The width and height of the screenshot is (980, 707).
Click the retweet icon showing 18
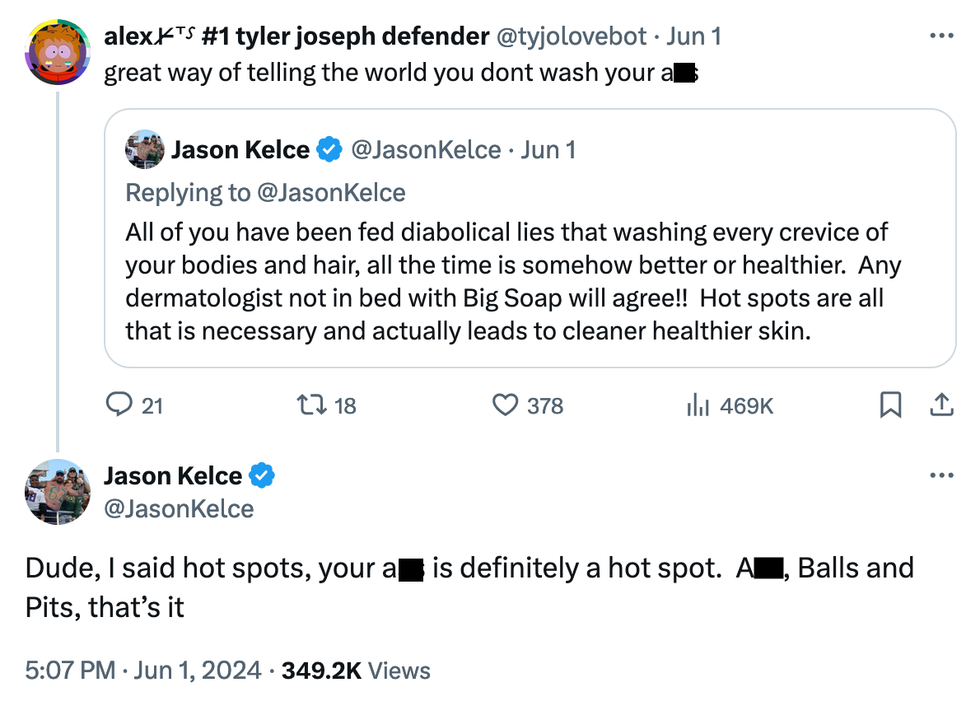point(309,405)
